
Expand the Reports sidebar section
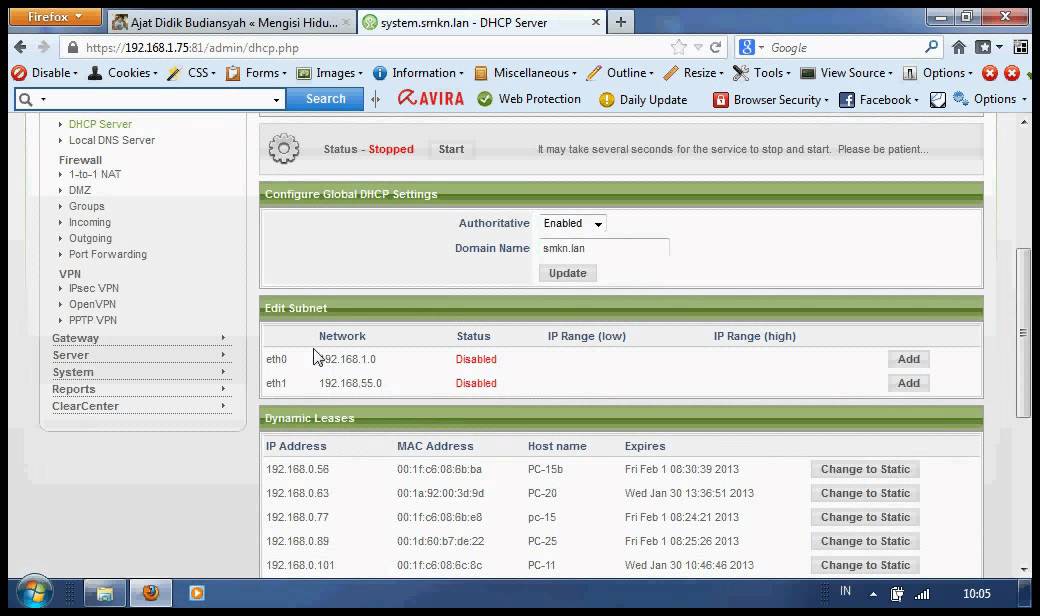click(141, 389)
